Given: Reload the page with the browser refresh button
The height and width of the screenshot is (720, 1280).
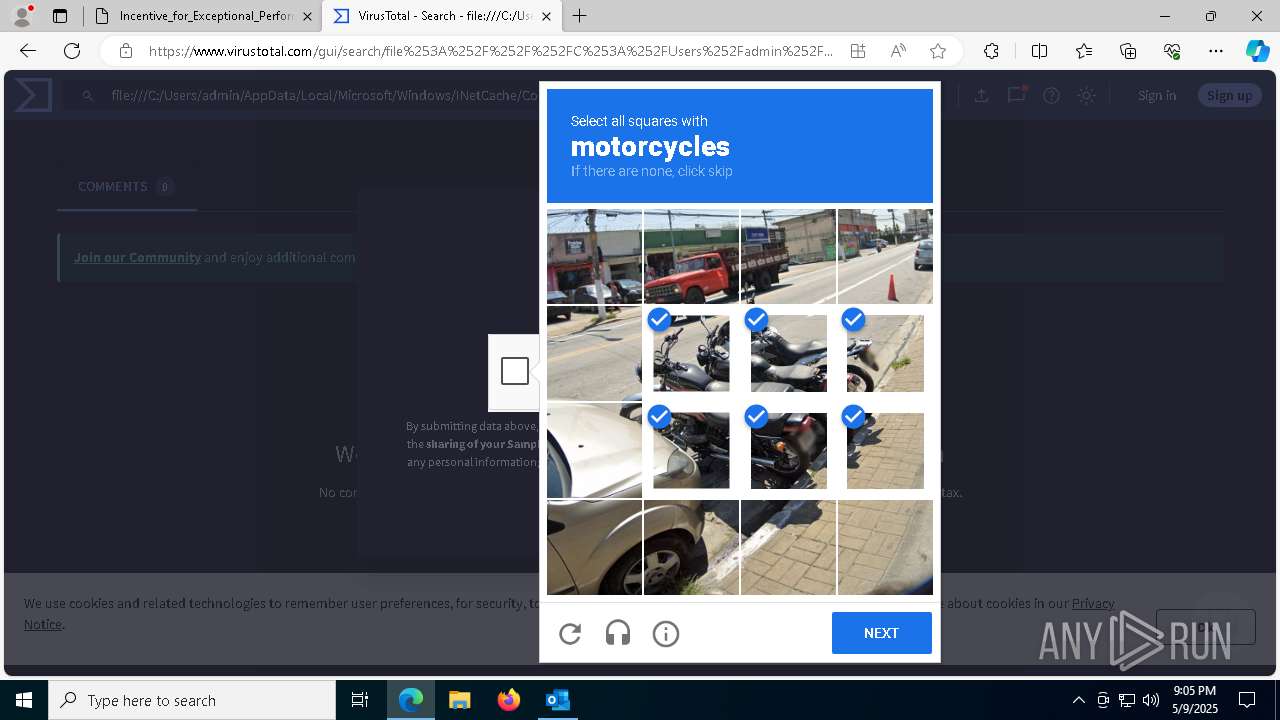Looking at the screenshot, I should [72, 51].
